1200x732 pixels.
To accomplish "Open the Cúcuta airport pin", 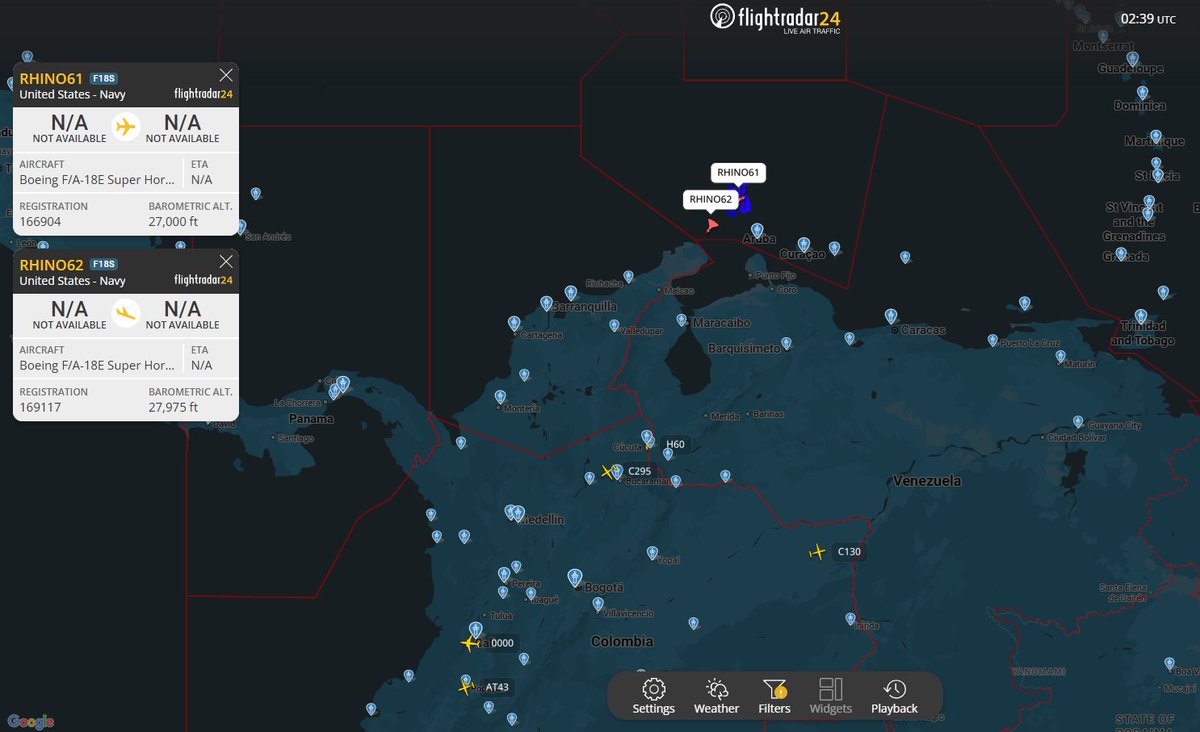I will 647,436.
